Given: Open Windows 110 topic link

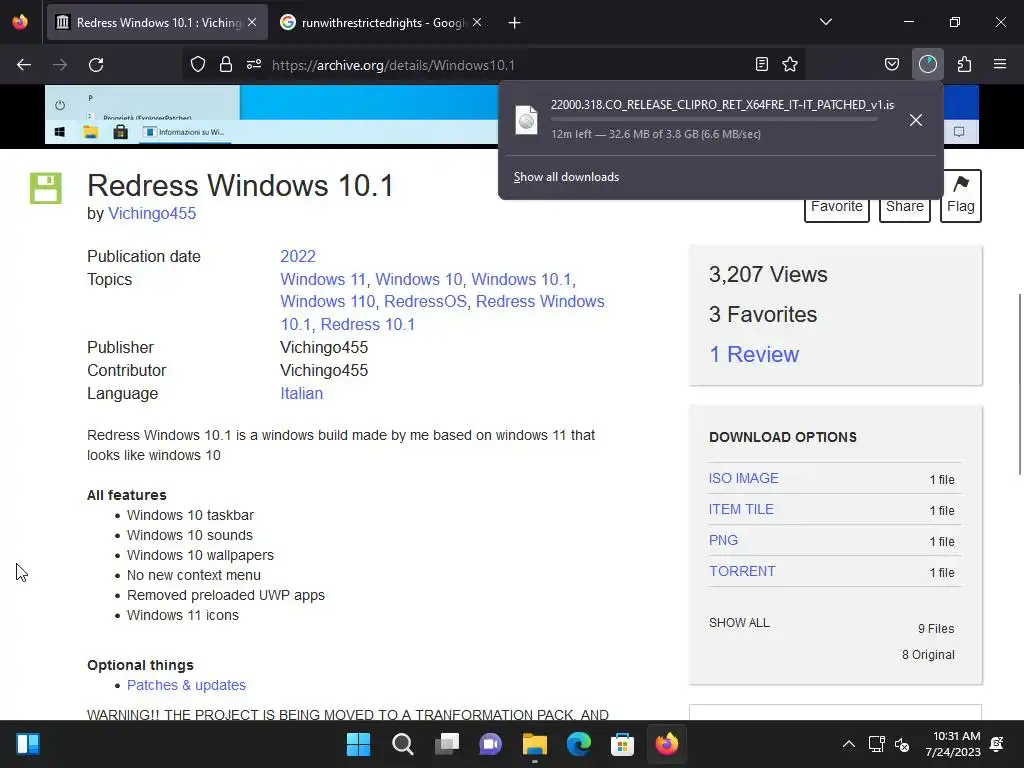Looking at the screenshot, I should 328,302.
